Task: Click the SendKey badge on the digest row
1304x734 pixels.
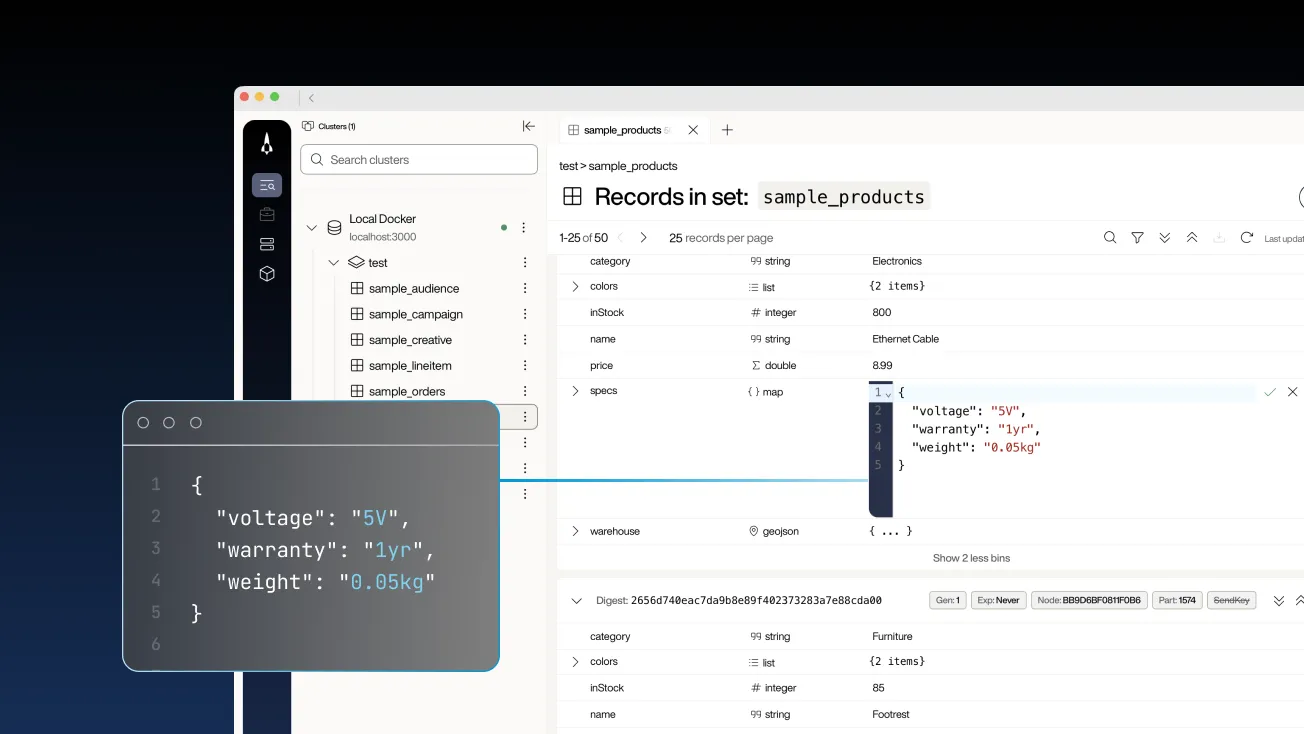Action: click(1231, 600)
